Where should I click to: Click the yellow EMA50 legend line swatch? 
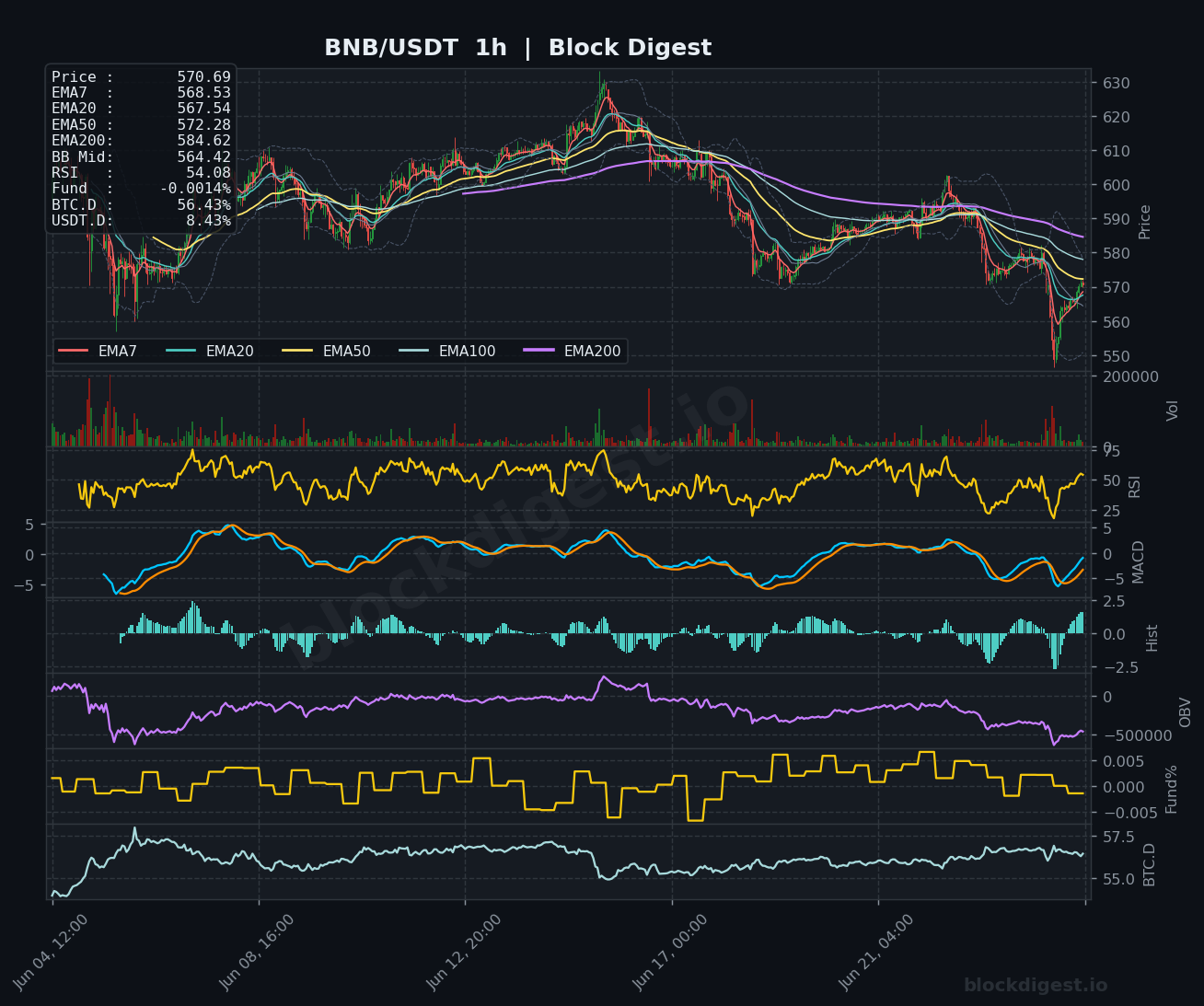tap(298, 351)
